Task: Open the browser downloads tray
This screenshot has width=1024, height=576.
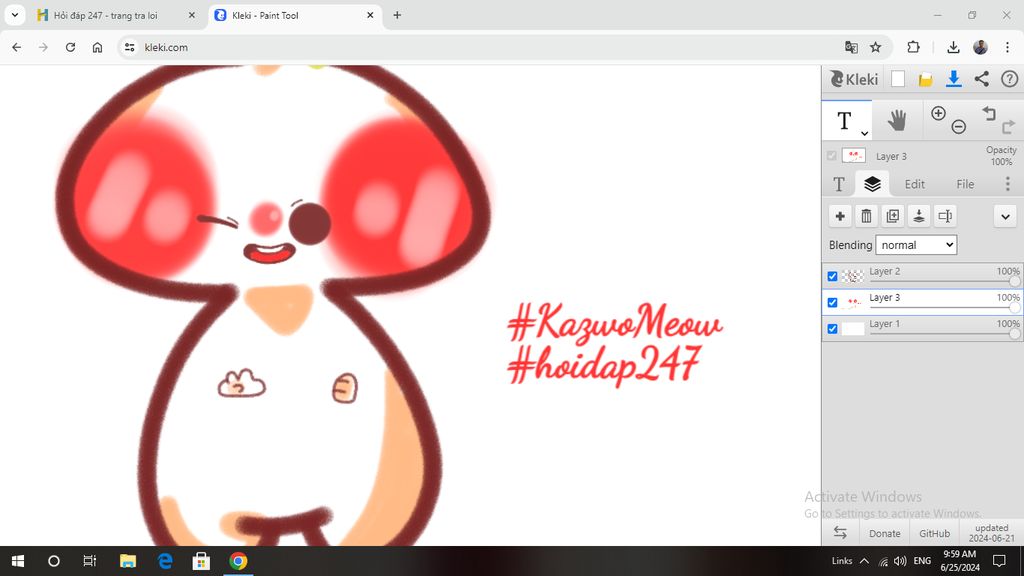Action: pos(953,47)
